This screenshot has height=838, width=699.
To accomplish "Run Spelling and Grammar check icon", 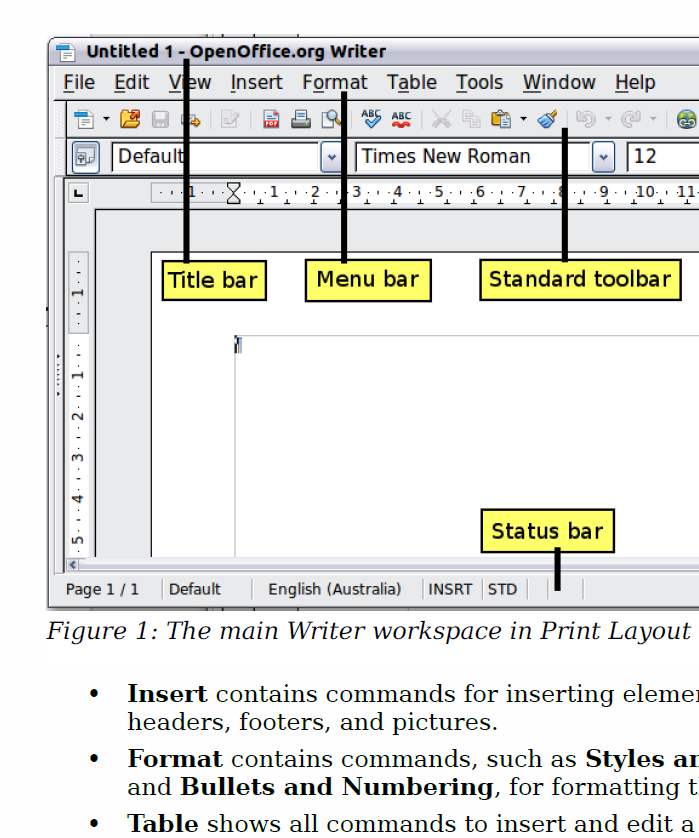I will (x=370, y=119).
